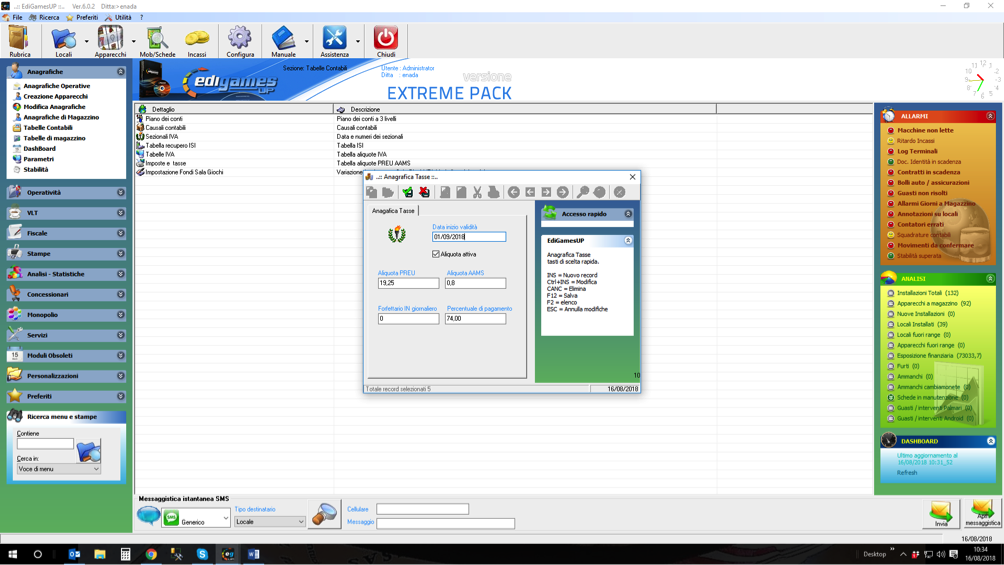This screenshot has width=1004, height=565.
Task: Toggle the Aliquota attiva checkbox
Action: coord(436,254)
